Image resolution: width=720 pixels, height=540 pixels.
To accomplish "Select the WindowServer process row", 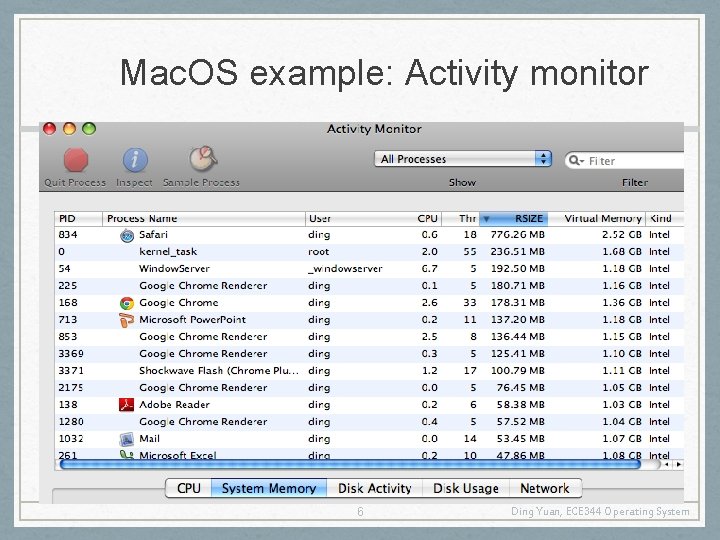I will point(369,269).
